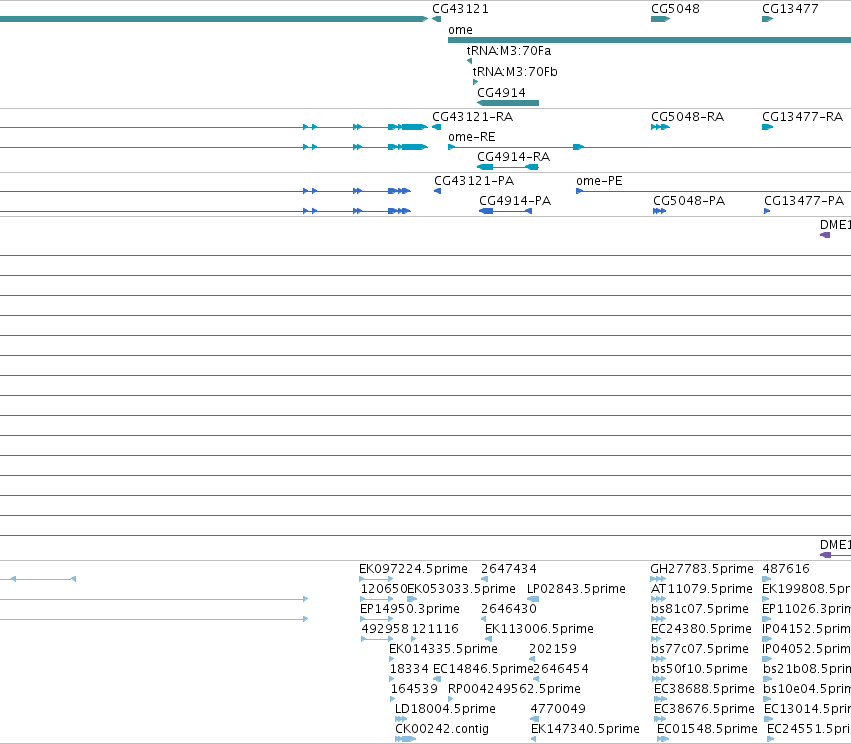Click the CG5048-PA protein label
The height and width of the screenshot is (744, 851).
click(x=689, y=201)
